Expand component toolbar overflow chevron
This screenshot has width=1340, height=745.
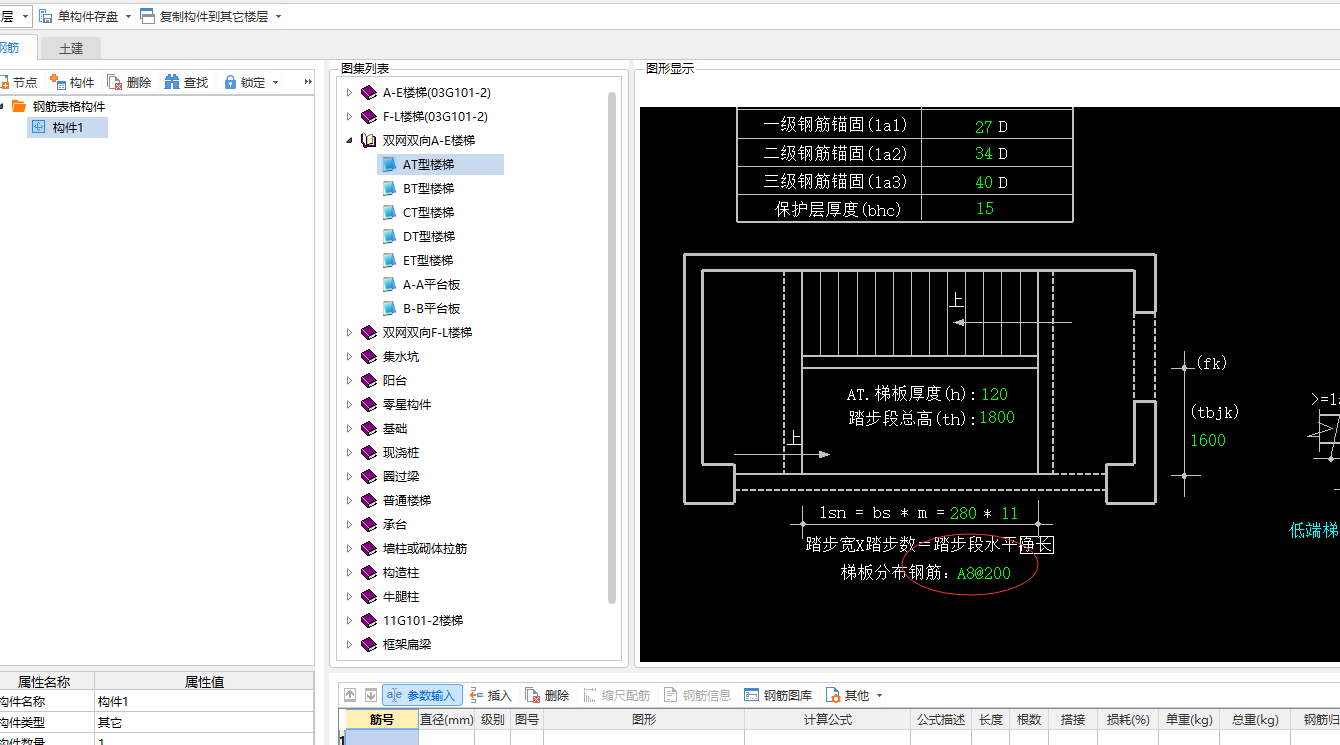pos(308,82)
